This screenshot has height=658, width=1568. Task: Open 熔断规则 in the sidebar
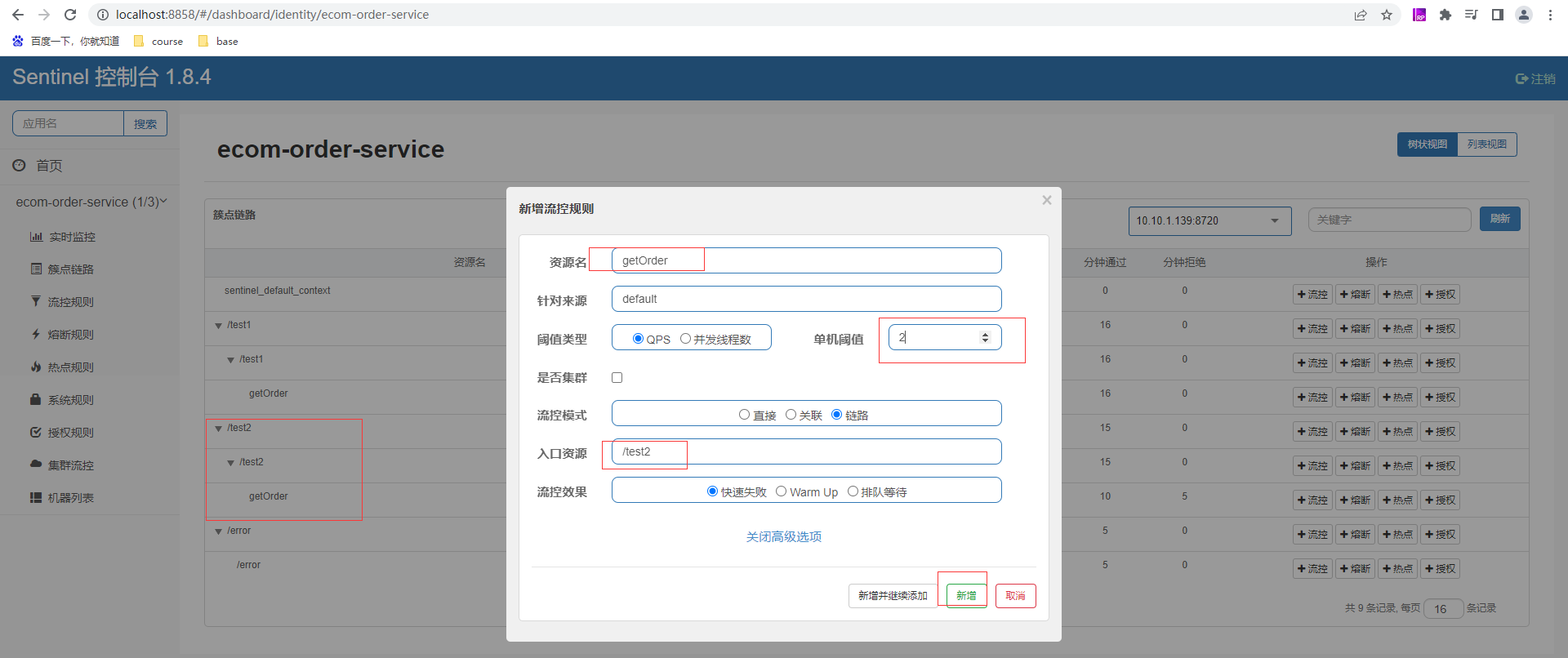click(62, 335)
